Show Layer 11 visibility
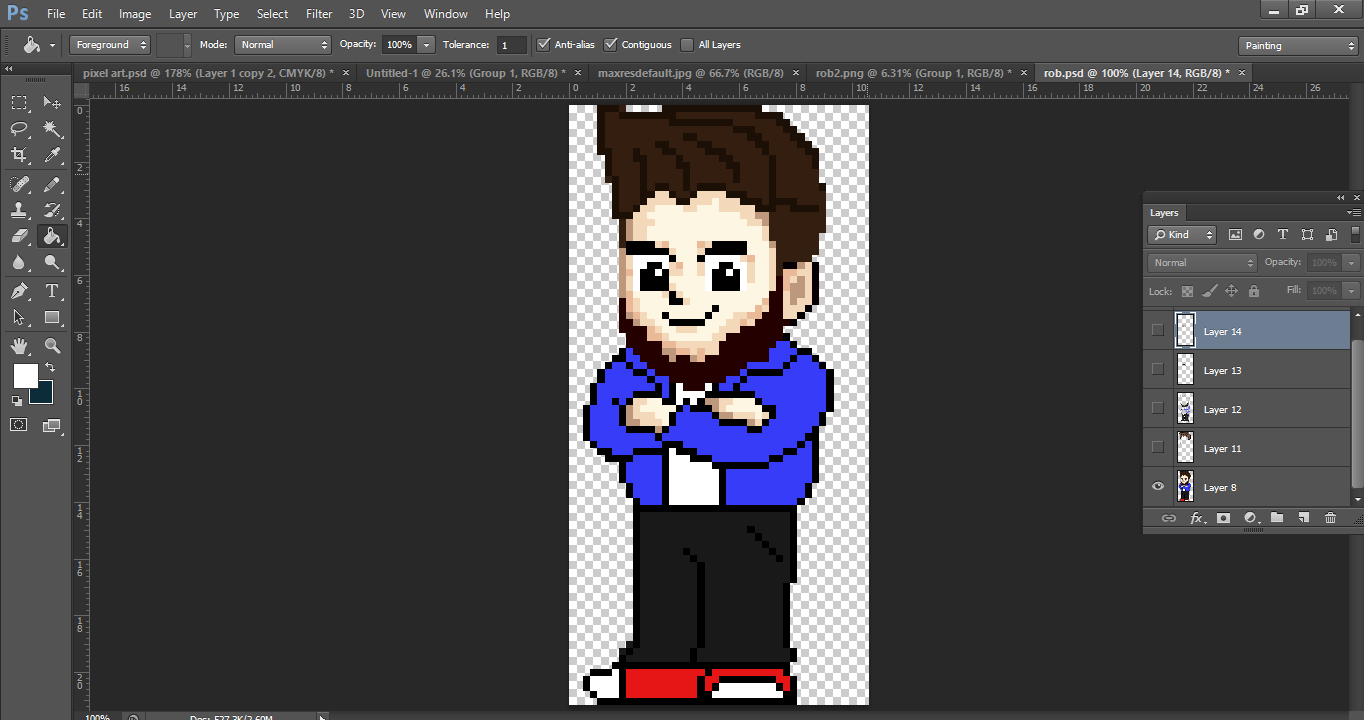This screenshot has height=720, width=1364. [1158, 447]
